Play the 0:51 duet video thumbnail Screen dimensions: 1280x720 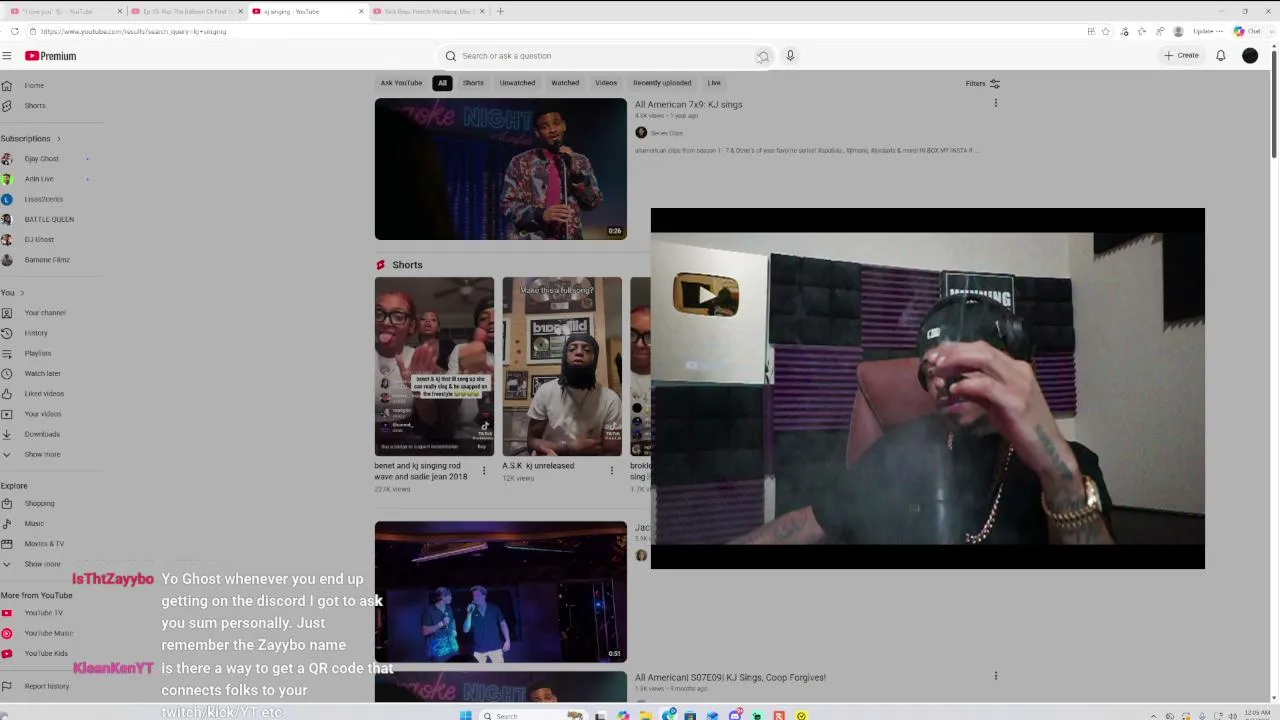coord(501,592)
